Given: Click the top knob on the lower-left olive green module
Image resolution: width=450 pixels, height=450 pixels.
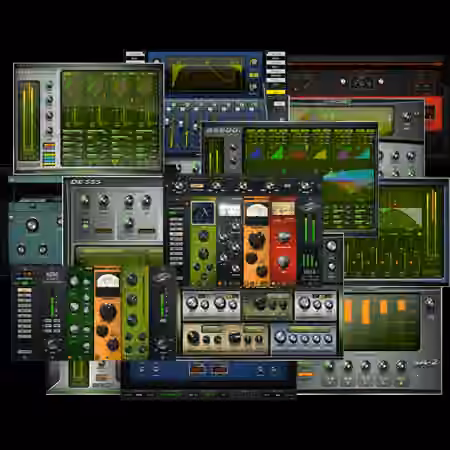Looking at the screenshot, I should (132, 279).
